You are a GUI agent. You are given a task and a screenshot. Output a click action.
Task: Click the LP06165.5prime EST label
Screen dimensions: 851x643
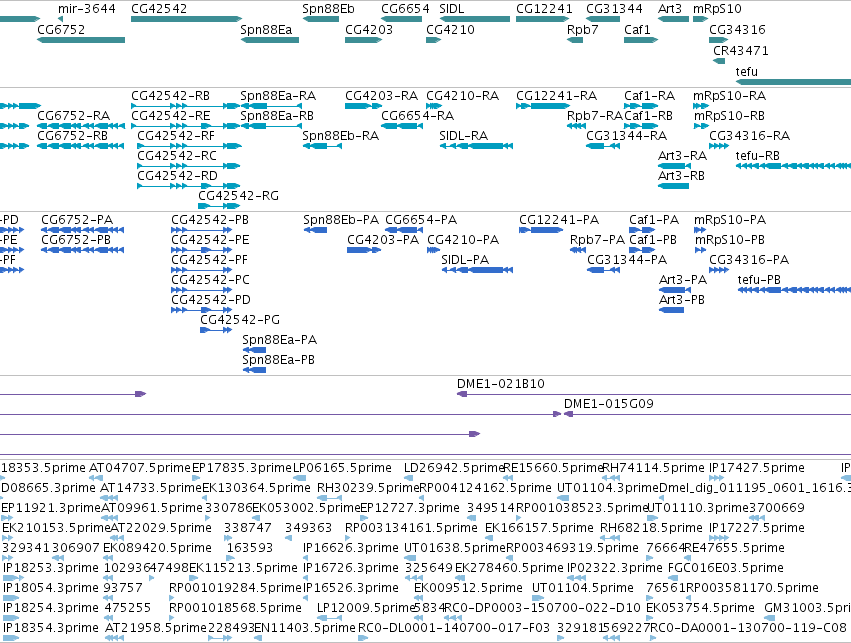(x=342, y=468)
